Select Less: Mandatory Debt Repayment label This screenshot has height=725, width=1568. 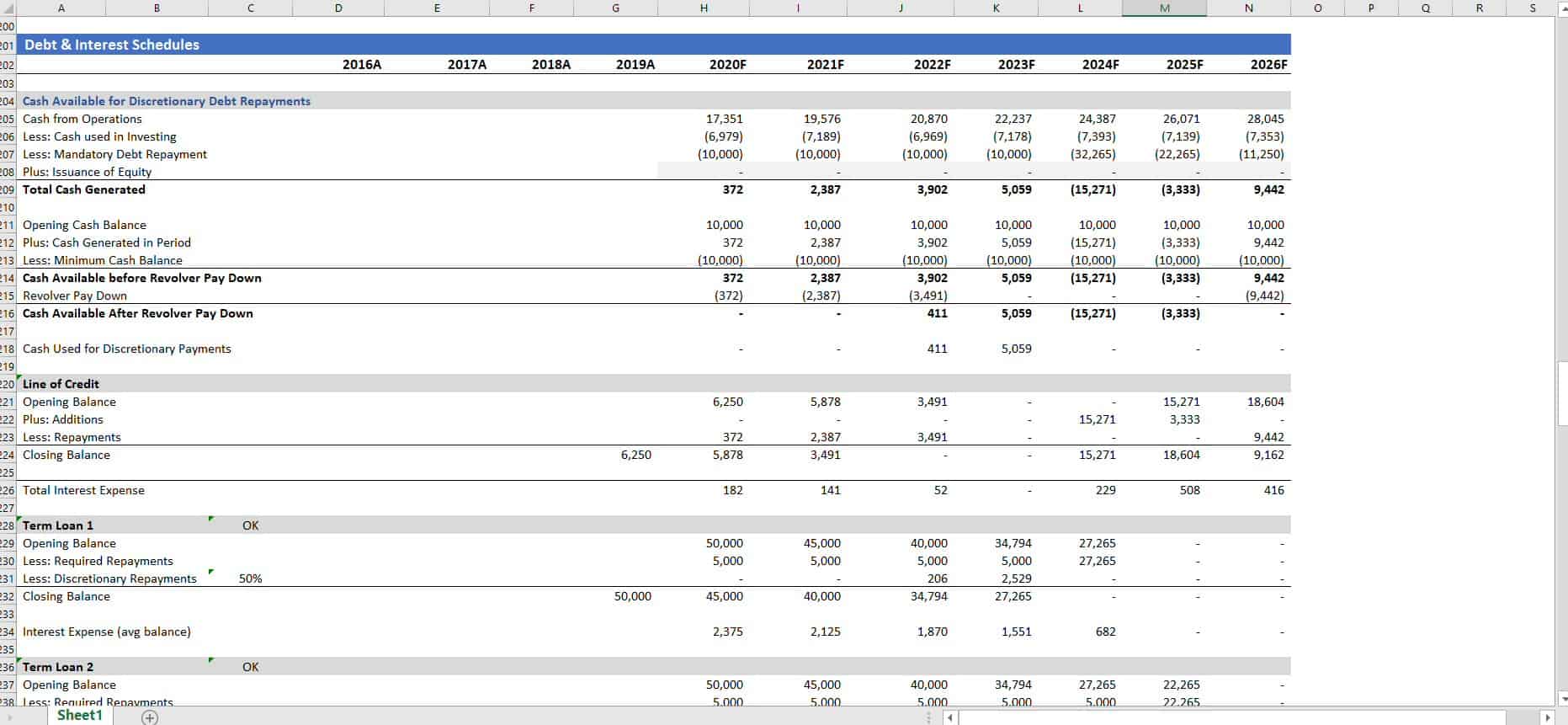114,154
